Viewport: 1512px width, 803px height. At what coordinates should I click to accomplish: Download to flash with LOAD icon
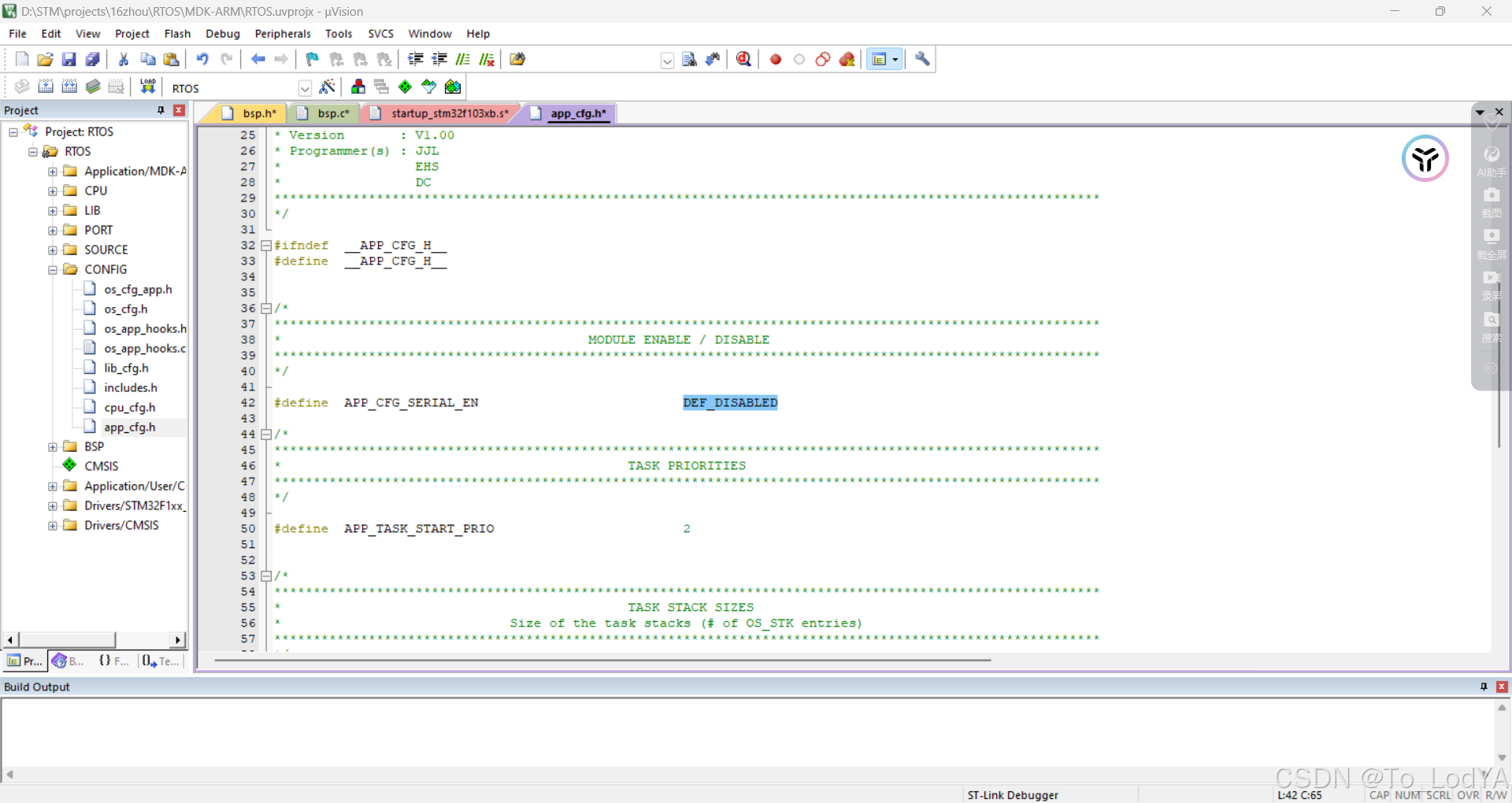pos(147,87)
